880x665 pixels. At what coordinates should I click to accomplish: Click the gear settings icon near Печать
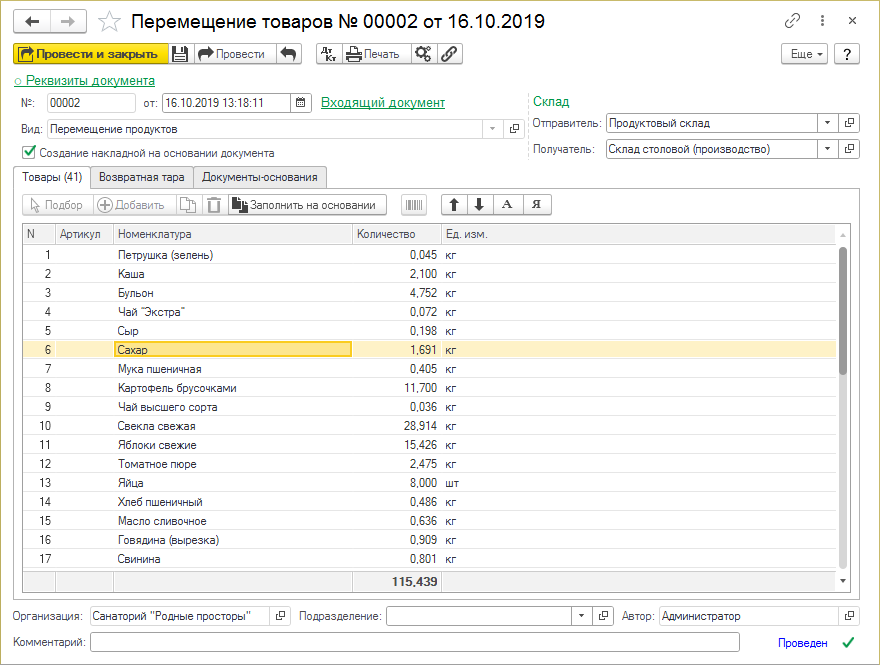(422, 54)
